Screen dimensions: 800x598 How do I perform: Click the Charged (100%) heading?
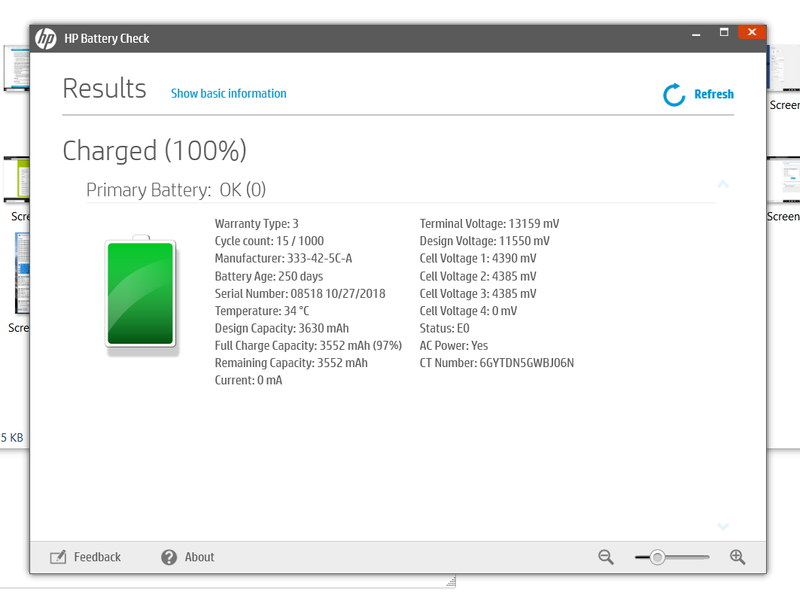155,151
